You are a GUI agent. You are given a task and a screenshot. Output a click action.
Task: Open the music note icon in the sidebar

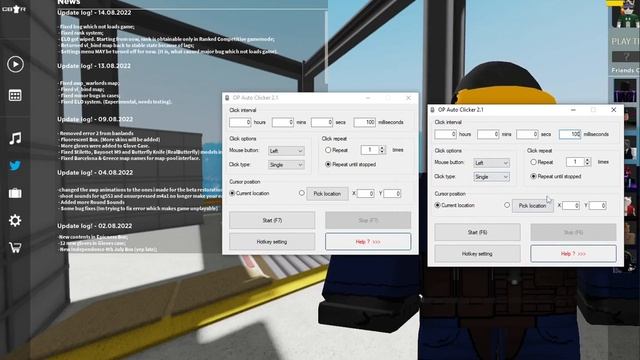(x=15, y=138)
